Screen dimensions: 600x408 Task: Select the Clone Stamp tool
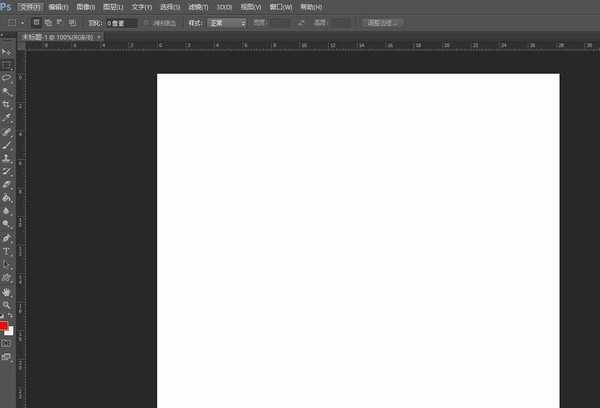(x=6, y=158)
